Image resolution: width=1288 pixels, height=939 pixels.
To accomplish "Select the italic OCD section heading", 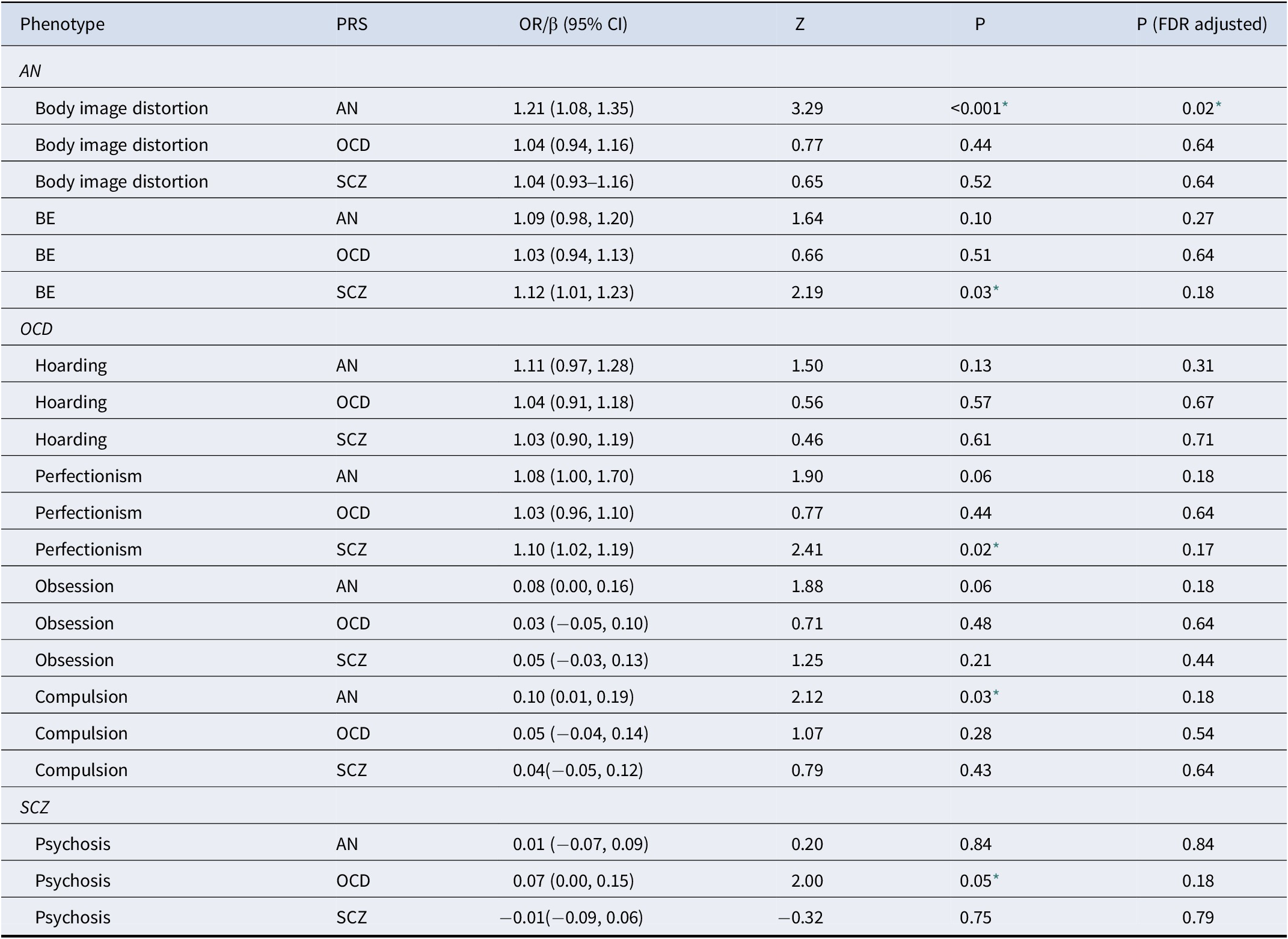I will [x=37, y=329].
